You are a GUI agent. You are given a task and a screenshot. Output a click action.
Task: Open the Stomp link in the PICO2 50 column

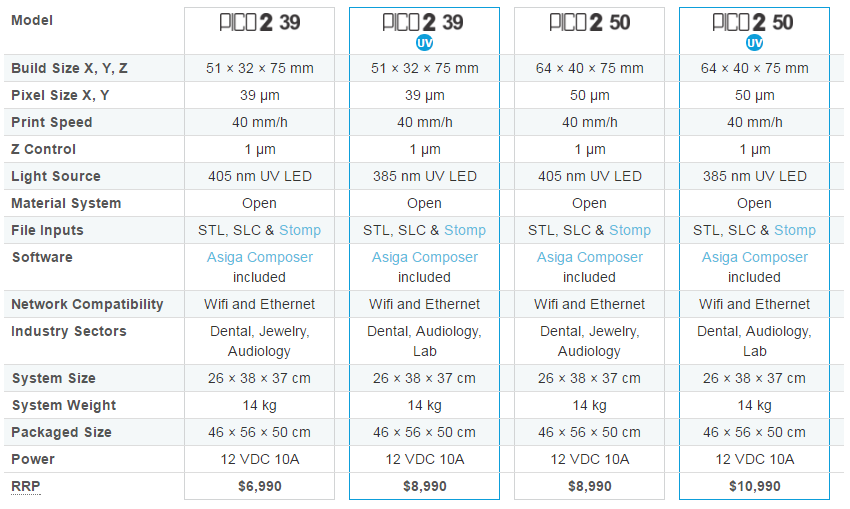(630, 230)
